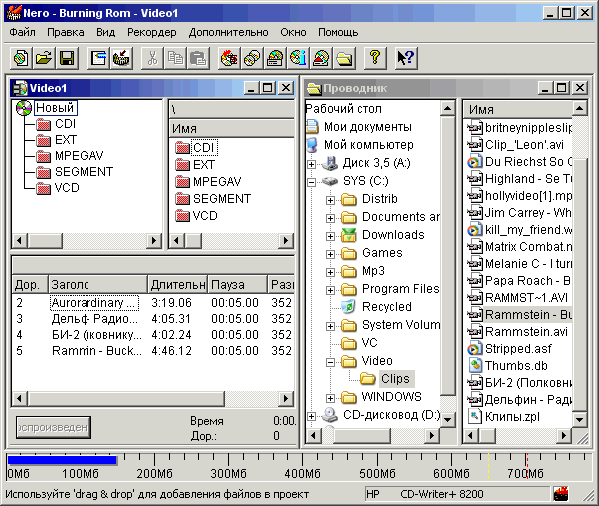Click the Choose recorder disc-drive icon
This screenshot has height=506, width=599.
tap(275, 58)
